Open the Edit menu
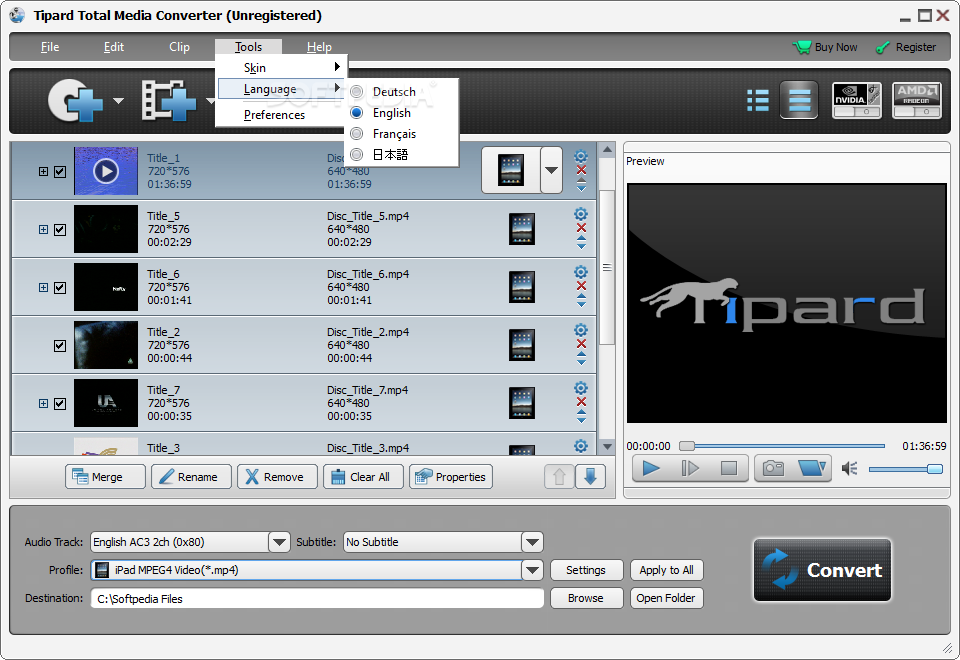960x660 pixels. [113, 47]
